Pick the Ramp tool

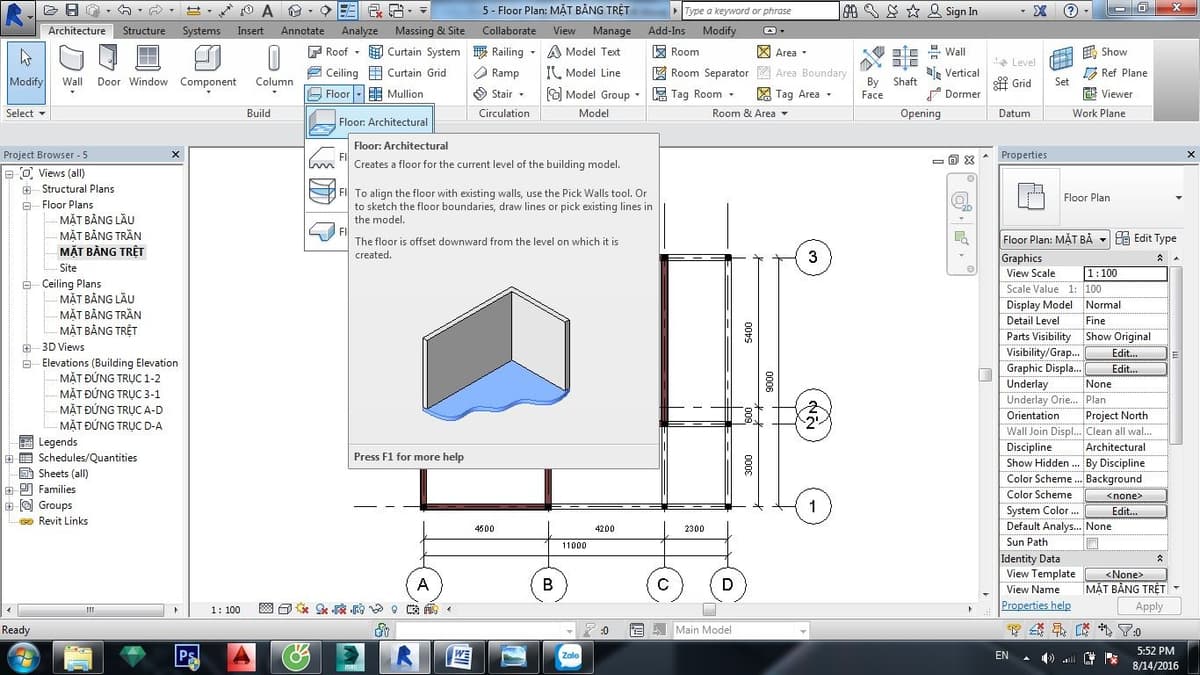coord(496,73)
